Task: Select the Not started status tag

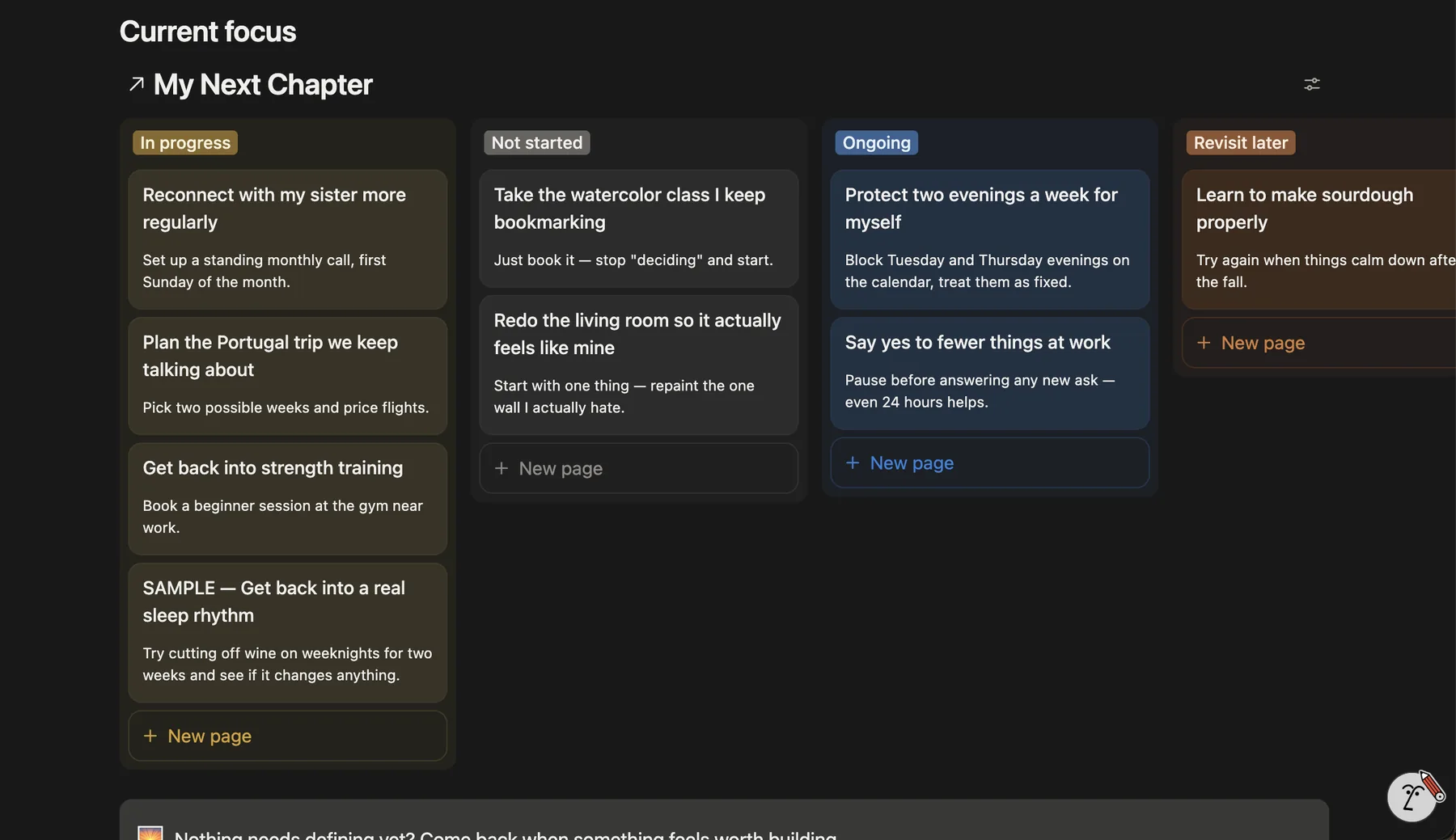Action: point(537,142)
